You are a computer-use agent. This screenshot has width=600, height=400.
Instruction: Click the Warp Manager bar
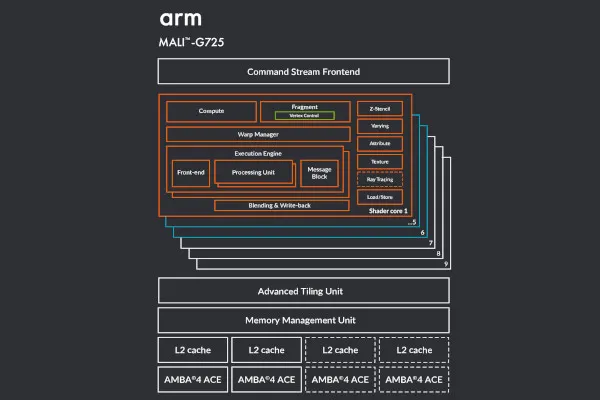point(258,134)
